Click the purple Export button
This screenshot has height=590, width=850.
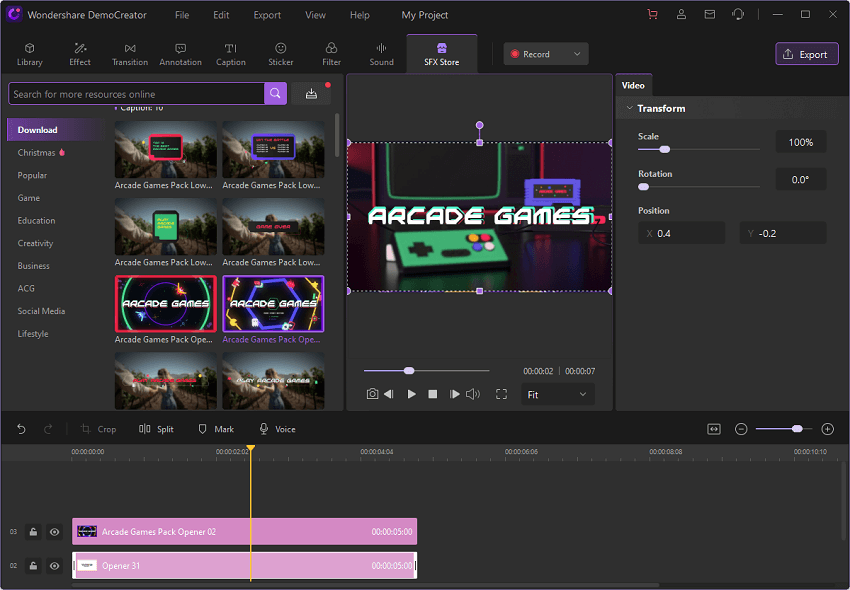[x=806, y=54]
